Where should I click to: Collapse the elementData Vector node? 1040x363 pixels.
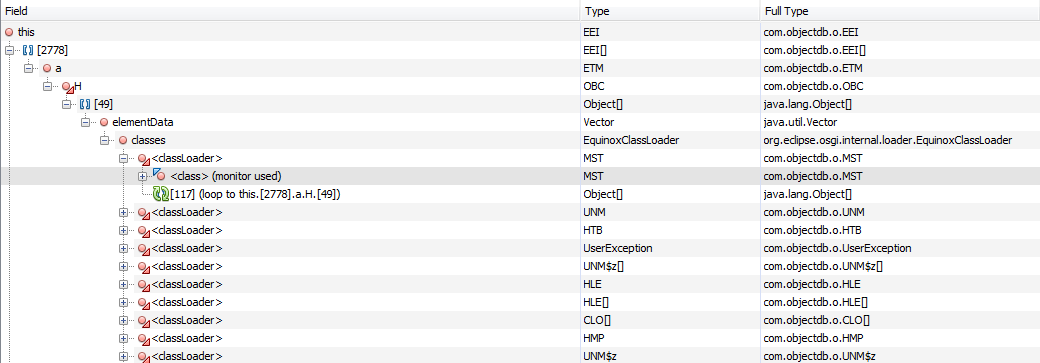pos(86,122)
